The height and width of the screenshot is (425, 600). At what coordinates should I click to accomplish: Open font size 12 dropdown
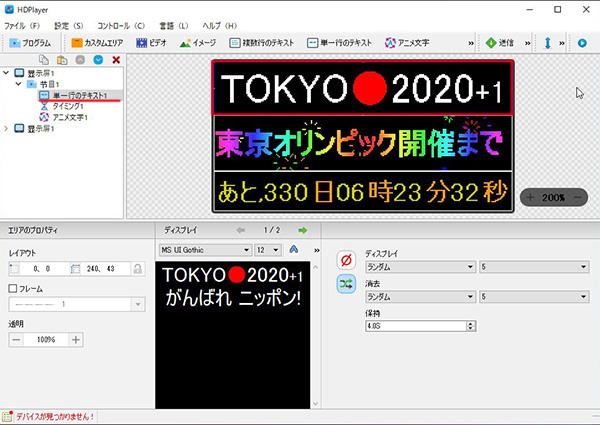click(268, 250)
